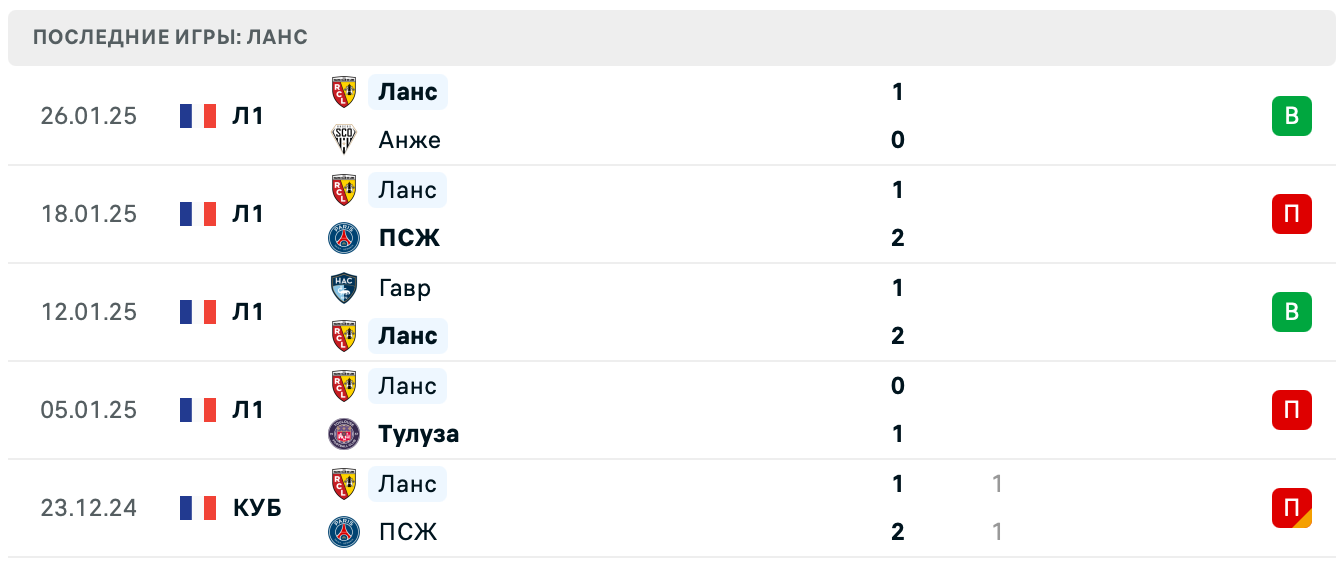Click PSG crest in 23.12.24 cup match
This screenshot has width=1344, height=570.
[344, 532]
